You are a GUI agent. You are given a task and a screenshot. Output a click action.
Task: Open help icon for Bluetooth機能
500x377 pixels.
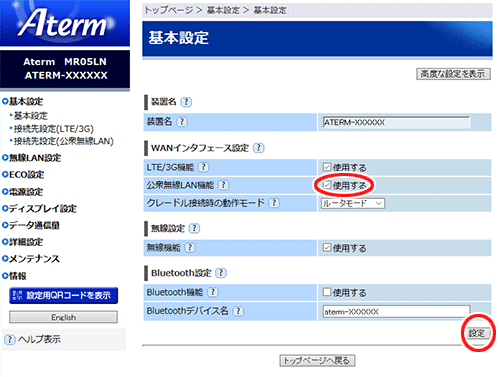click(x=213, y=292)
